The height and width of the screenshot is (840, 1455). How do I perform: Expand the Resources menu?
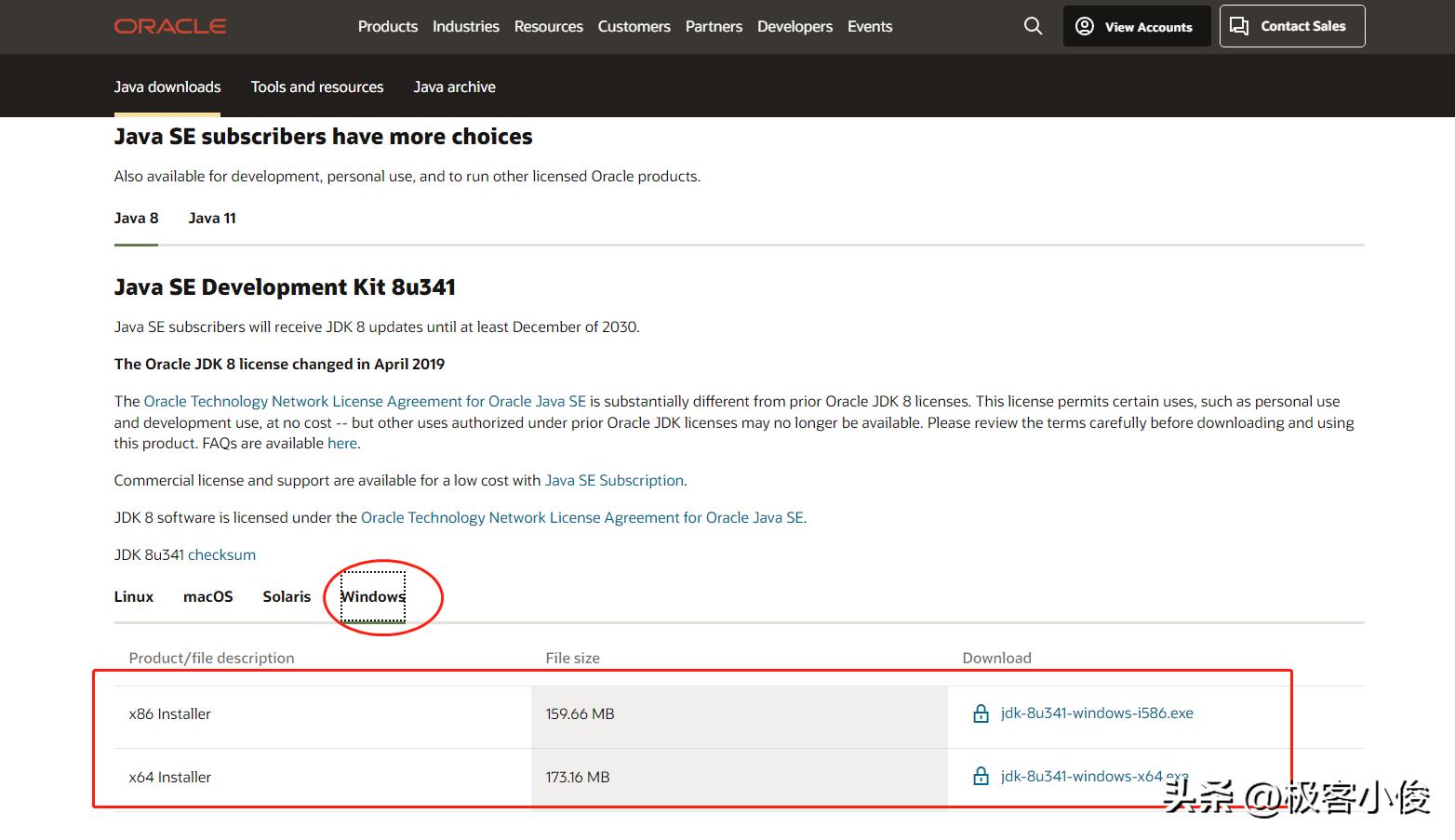pyautogui.click(x=548, y=26)
